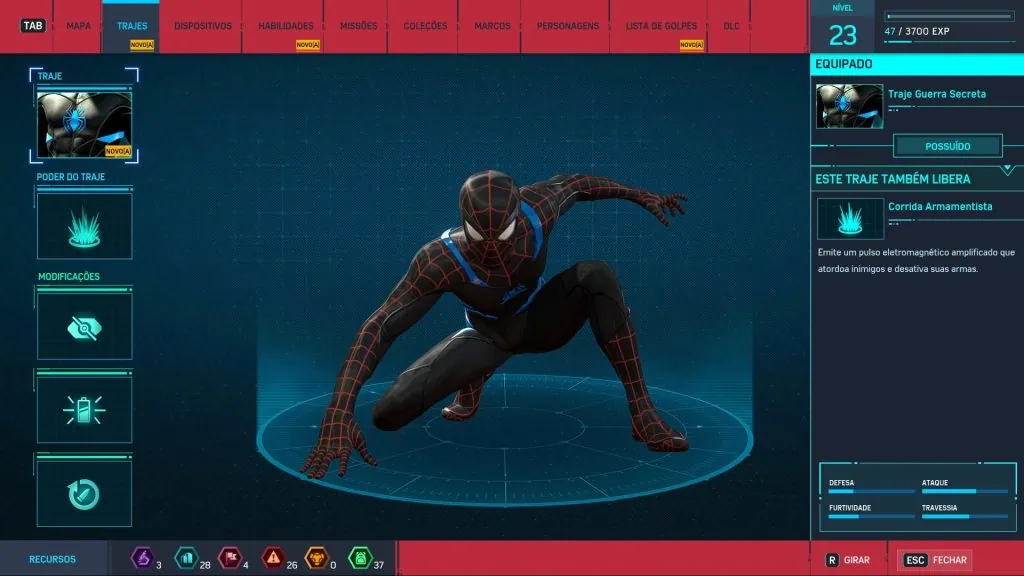Click the Traje Guerra Secreta name text
The width and height of the screenshot is (1024, 576).
click(x=936, y=94)
